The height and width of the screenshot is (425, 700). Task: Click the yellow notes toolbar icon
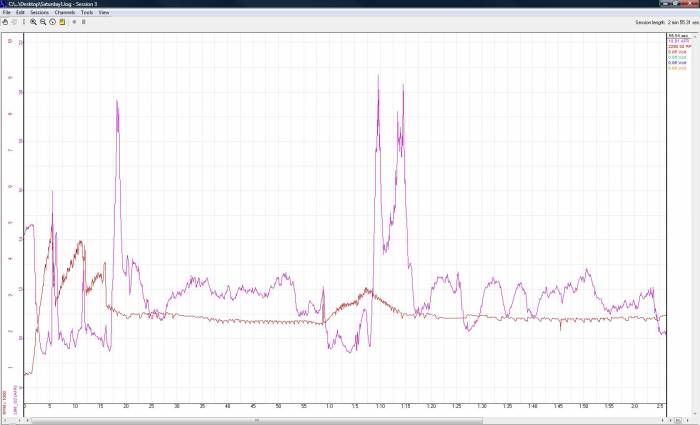61,21
